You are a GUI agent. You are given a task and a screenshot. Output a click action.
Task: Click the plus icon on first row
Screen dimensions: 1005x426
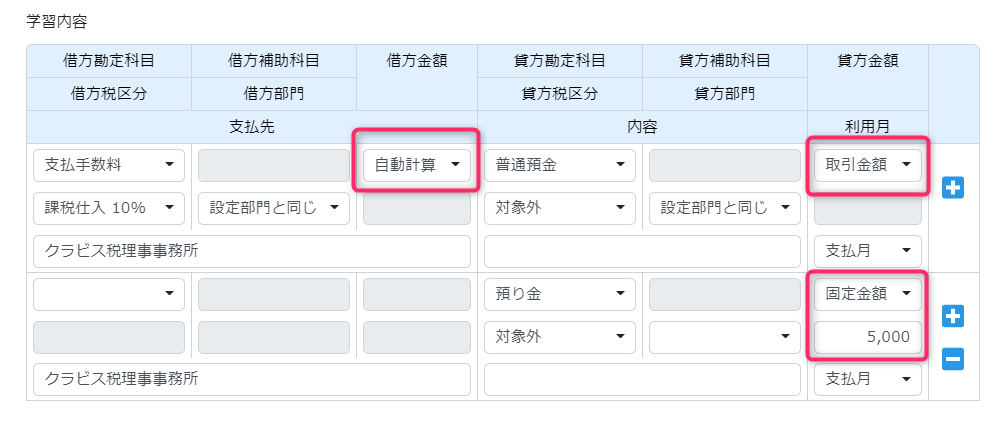pos(953,188)
